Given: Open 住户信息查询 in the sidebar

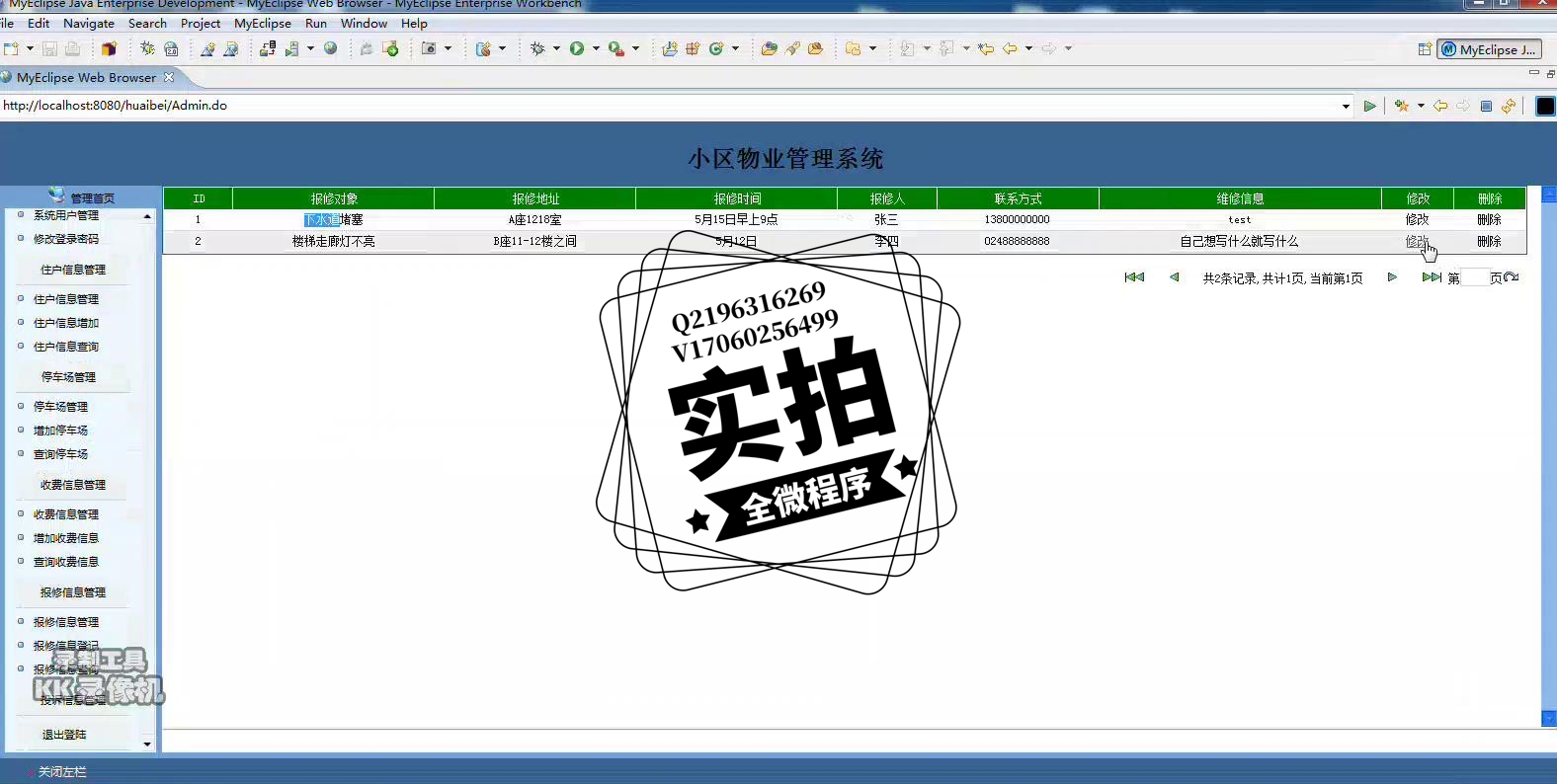Looking at the screenshot, I should point(66,347).
